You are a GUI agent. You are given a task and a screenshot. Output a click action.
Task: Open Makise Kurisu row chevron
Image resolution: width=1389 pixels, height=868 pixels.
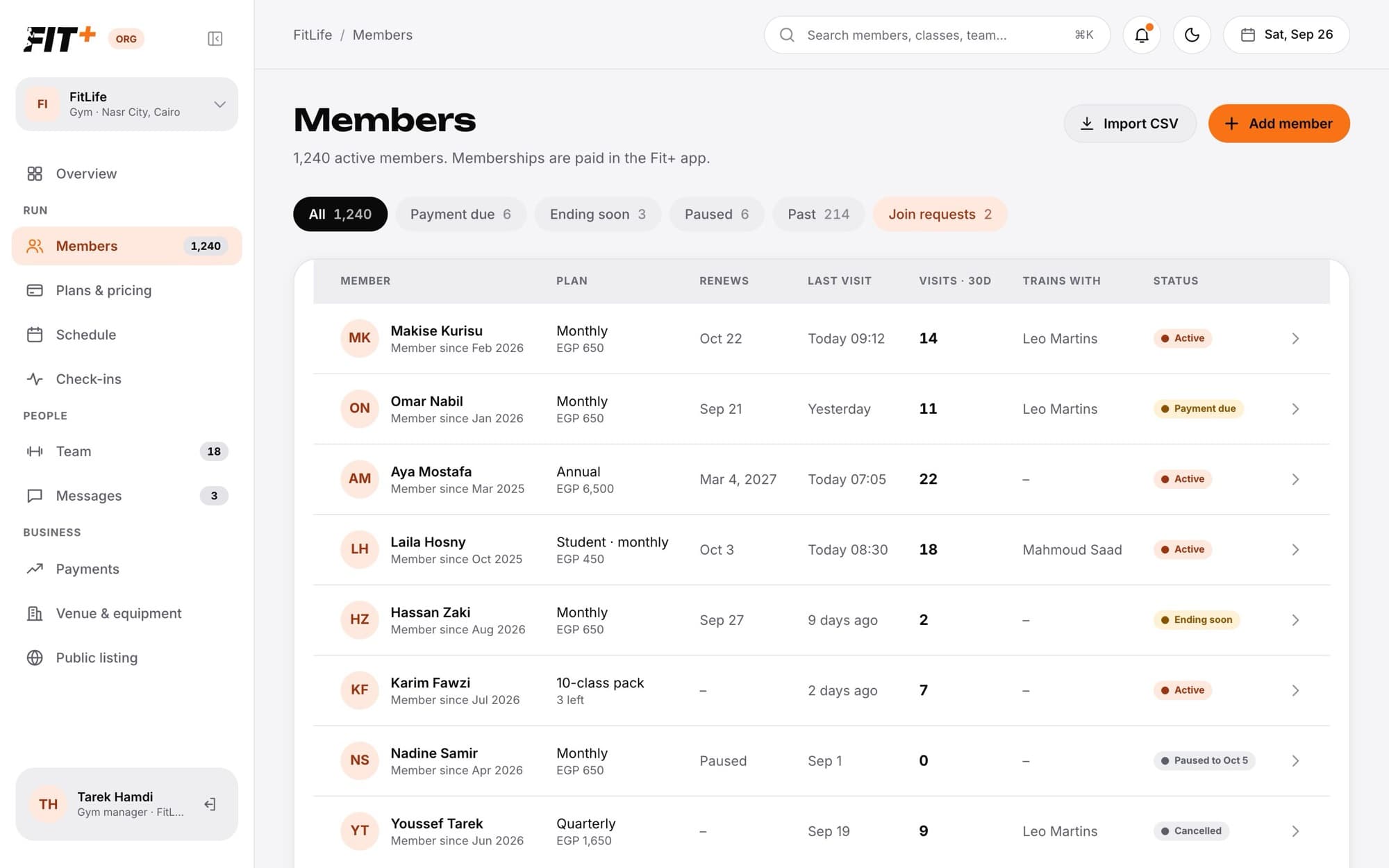pyautogui.click(x=1295, y=339)
